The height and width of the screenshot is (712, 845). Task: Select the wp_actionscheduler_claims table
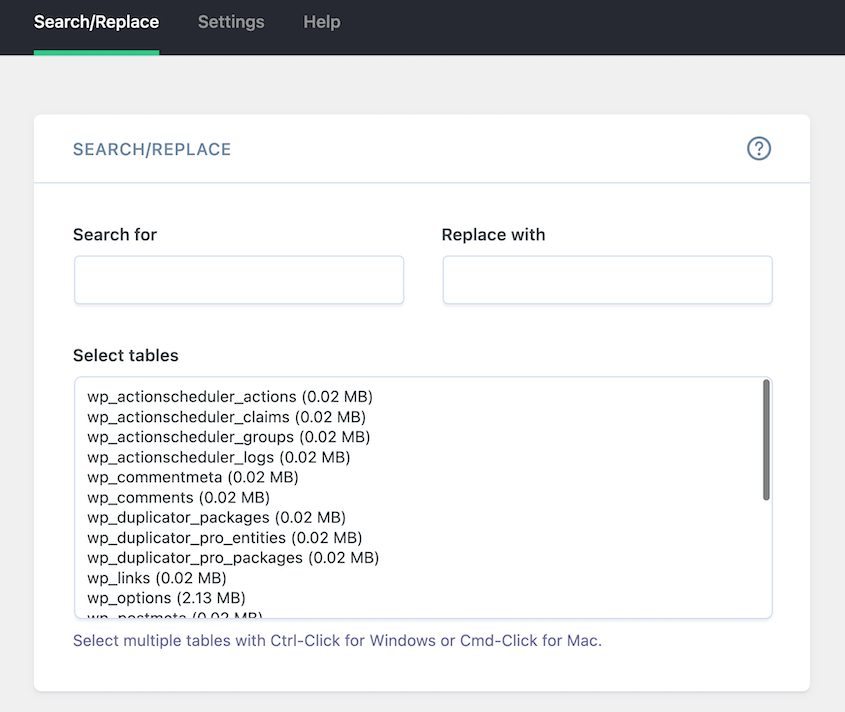[225, 417]
